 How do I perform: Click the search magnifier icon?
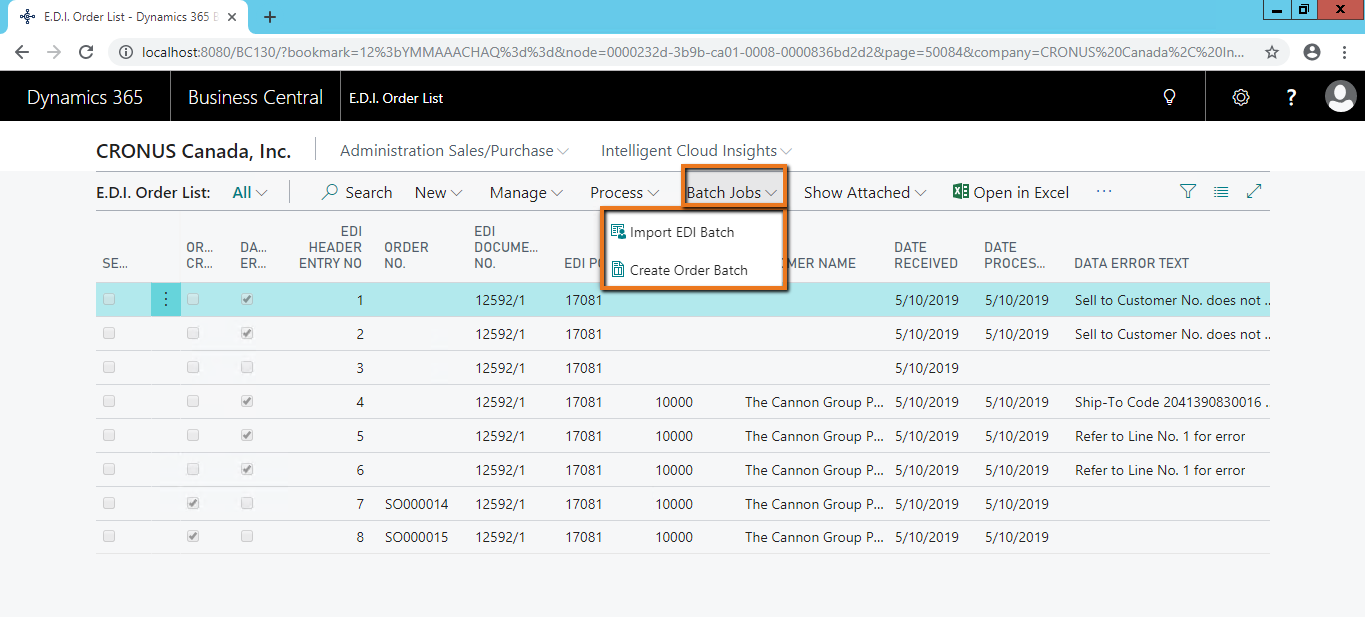pos(330,192)
